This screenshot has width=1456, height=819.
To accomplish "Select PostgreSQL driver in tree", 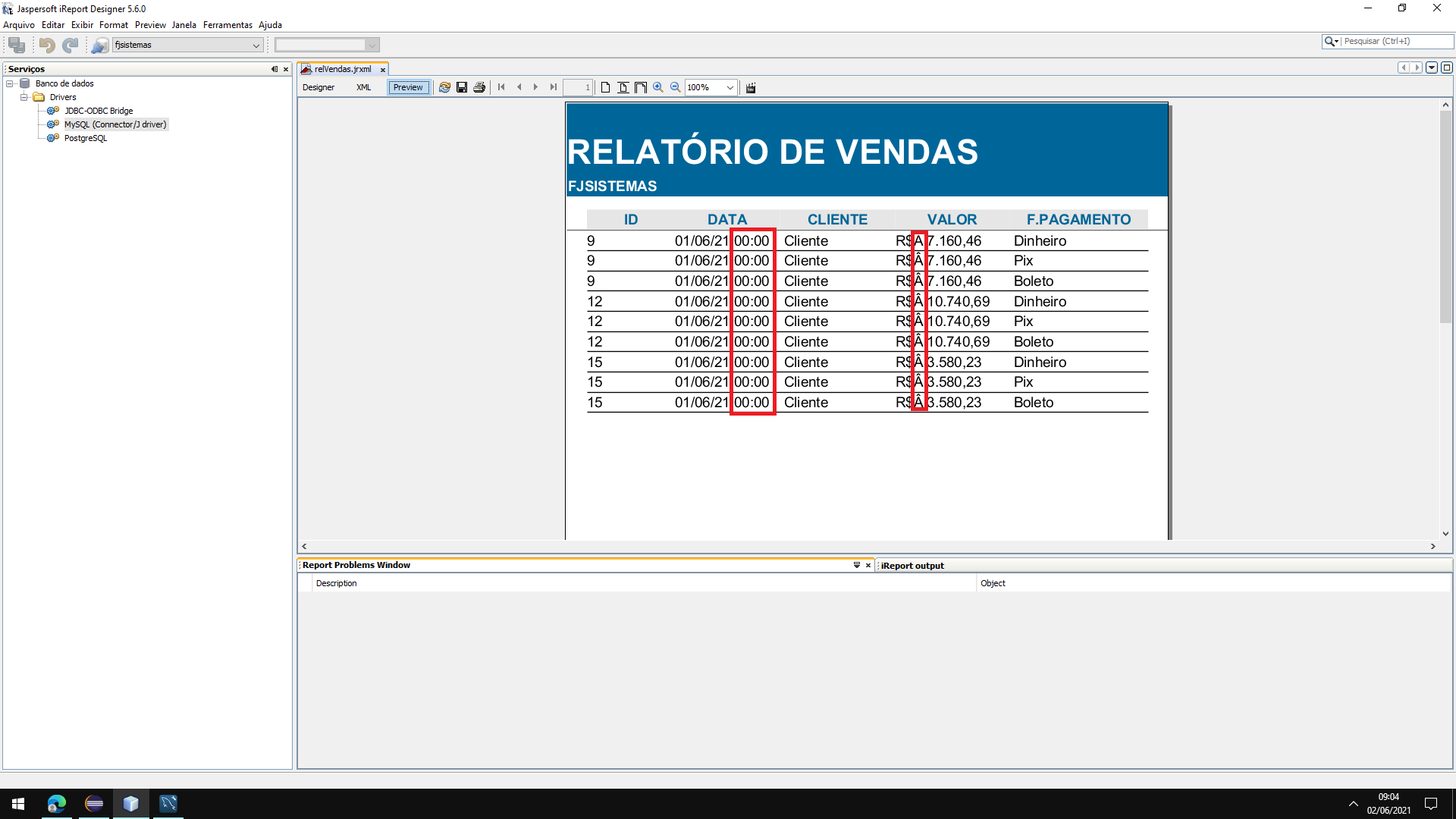I will [85, 138].
